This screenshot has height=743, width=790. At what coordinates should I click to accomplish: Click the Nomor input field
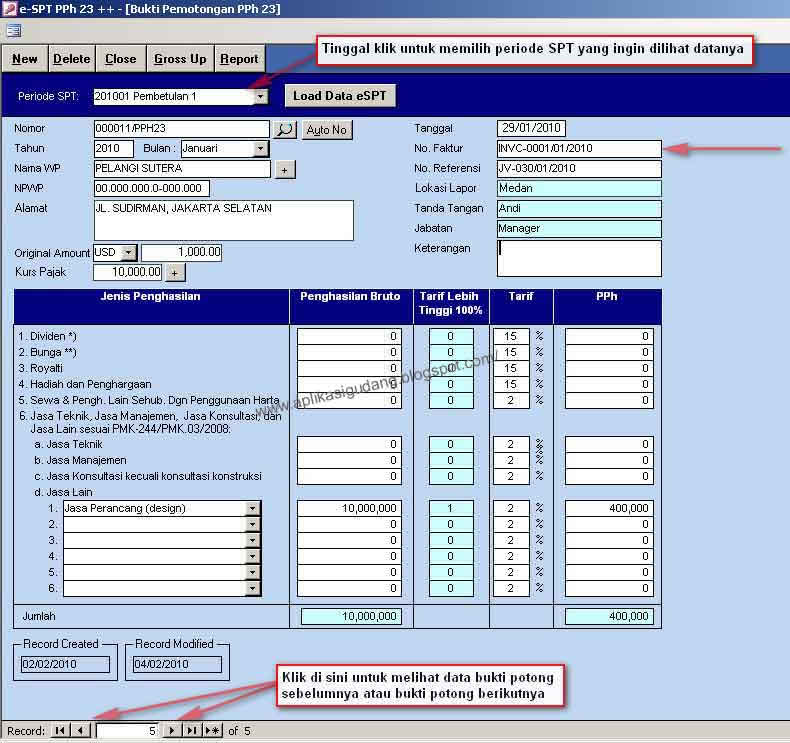click(x=181, y=128)
